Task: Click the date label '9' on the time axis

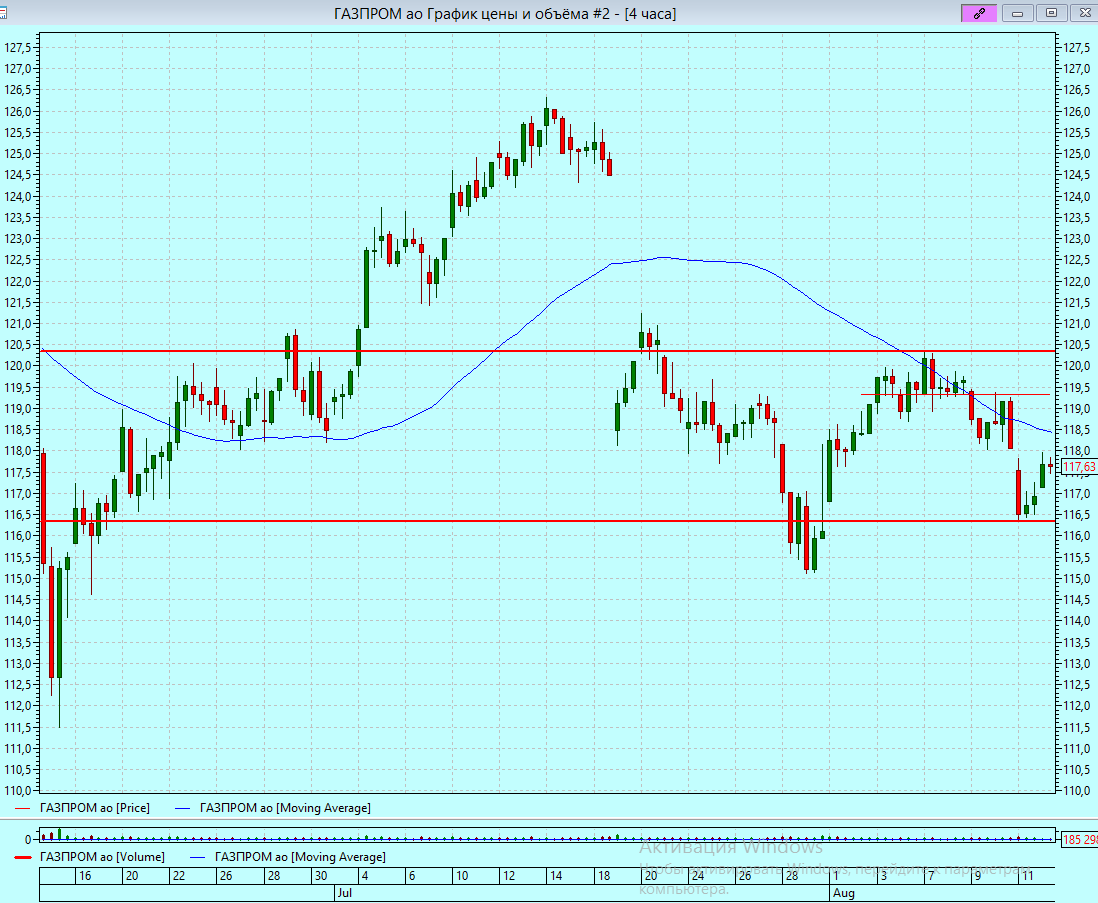Action: pyautogui.click(x=978, y=876)
